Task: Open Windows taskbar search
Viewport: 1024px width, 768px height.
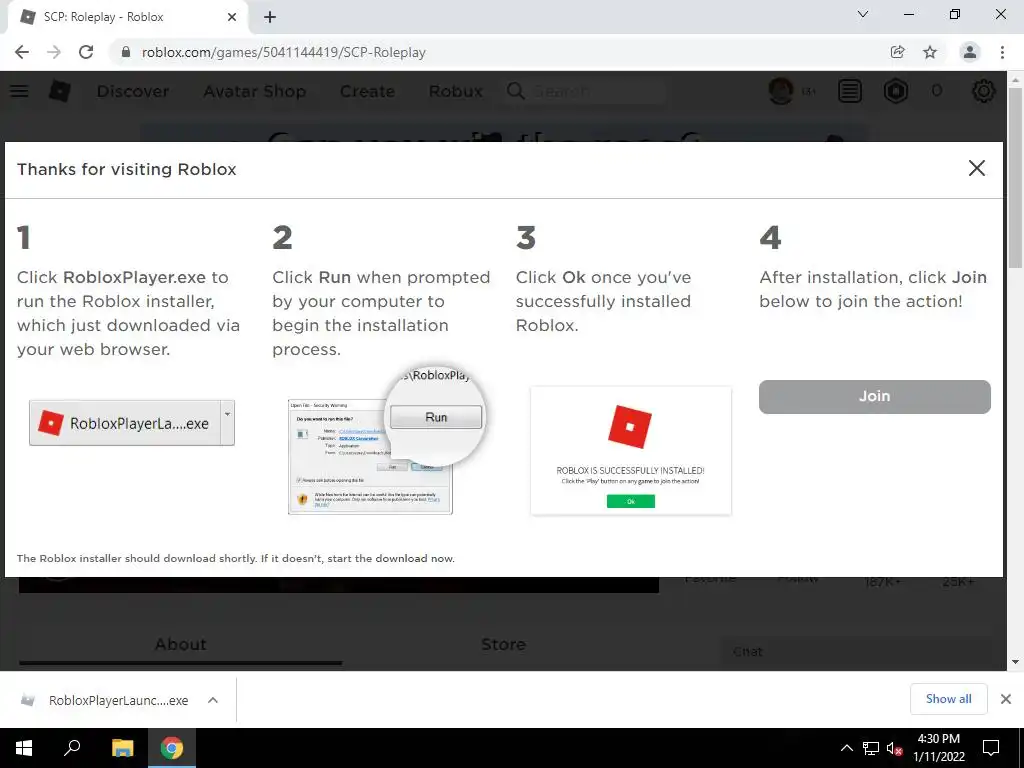Action: click(x=72, y=748)
